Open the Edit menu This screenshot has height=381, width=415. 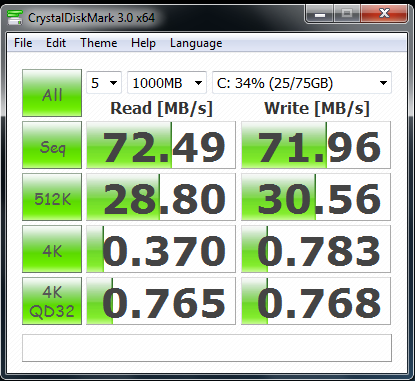(56, 43)
